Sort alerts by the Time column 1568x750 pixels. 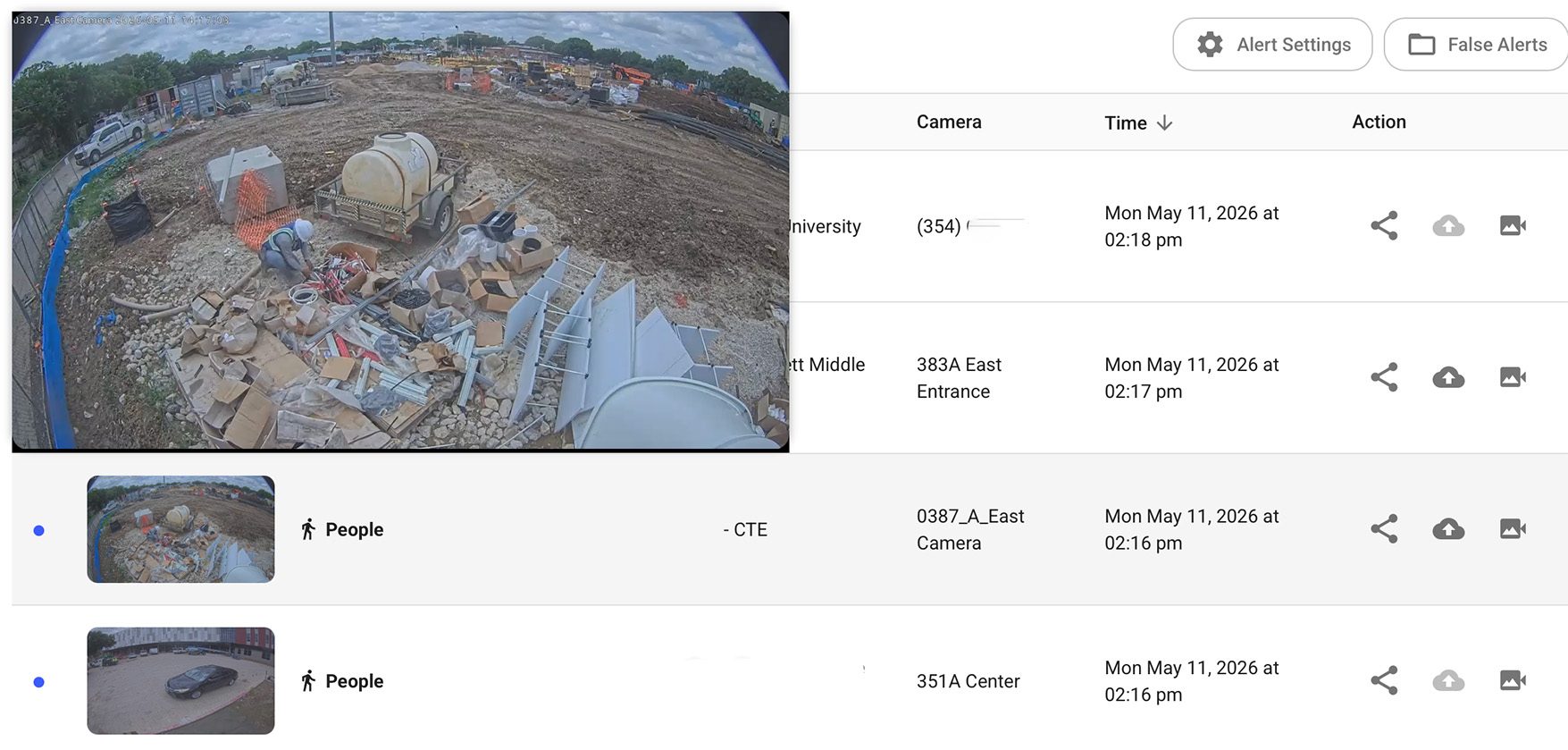[1138, 122]
